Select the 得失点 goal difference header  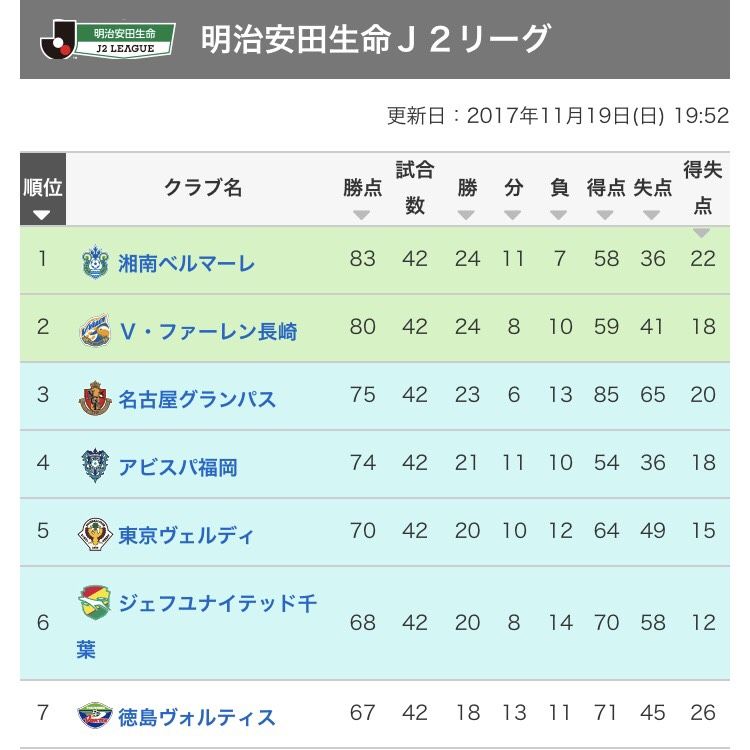click(702, 188)
